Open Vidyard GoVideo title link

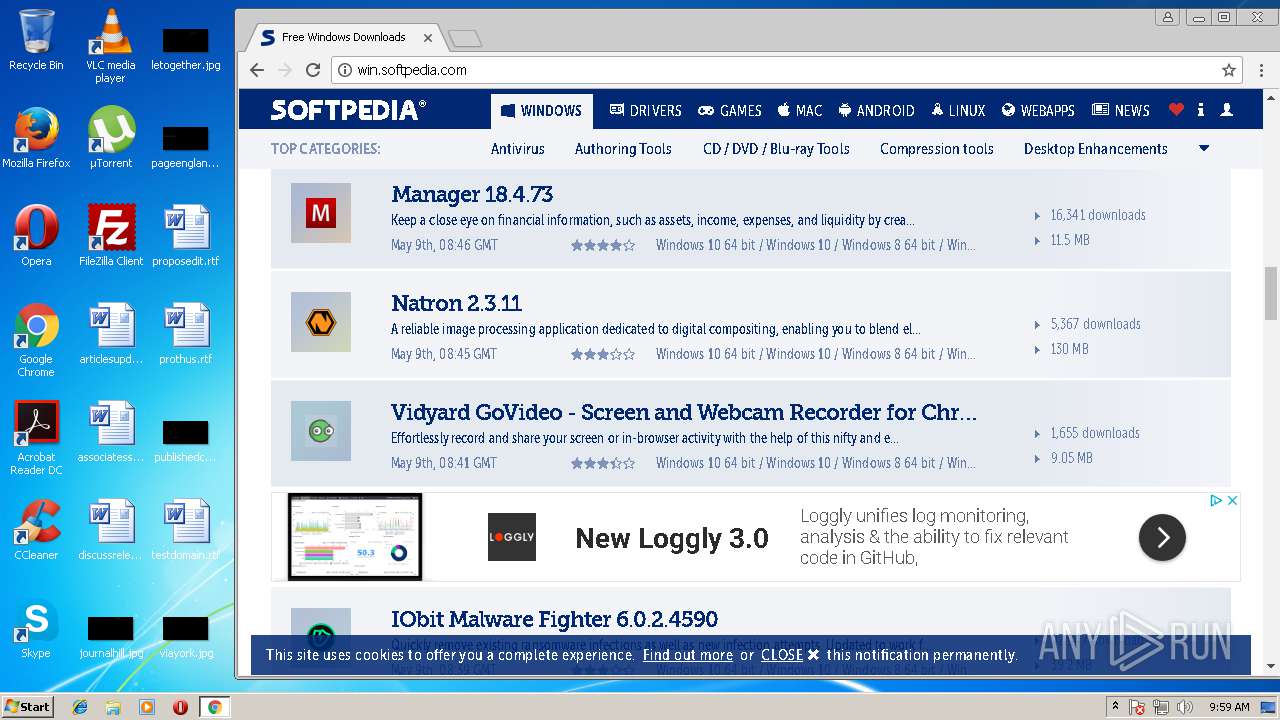[x=684, y=412]
